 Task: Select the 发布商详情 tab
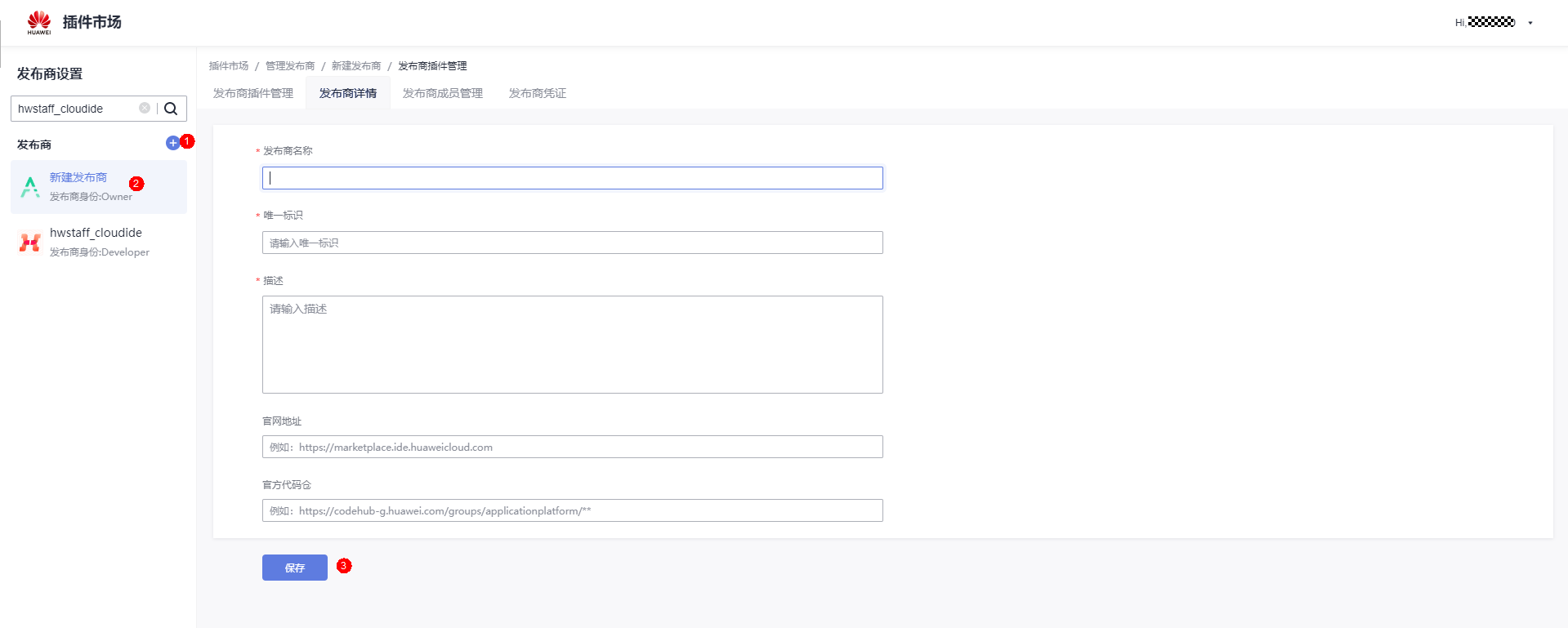(347, 93)
